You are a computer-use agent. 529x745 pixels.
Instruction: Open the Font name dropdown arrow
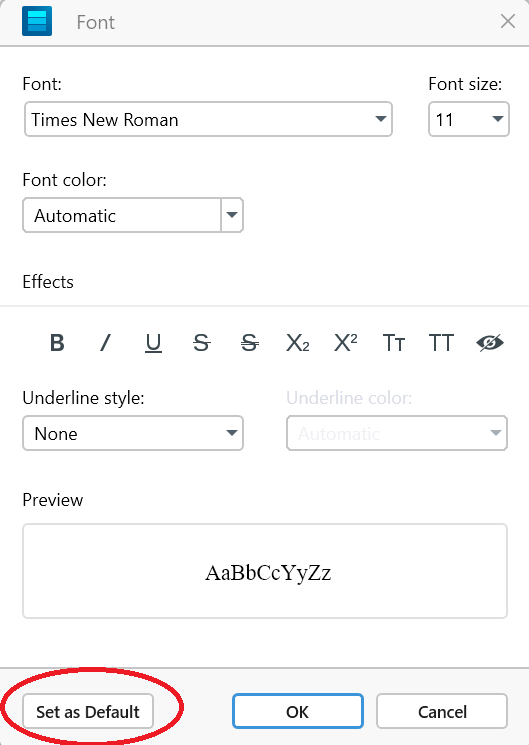[380, 119]
